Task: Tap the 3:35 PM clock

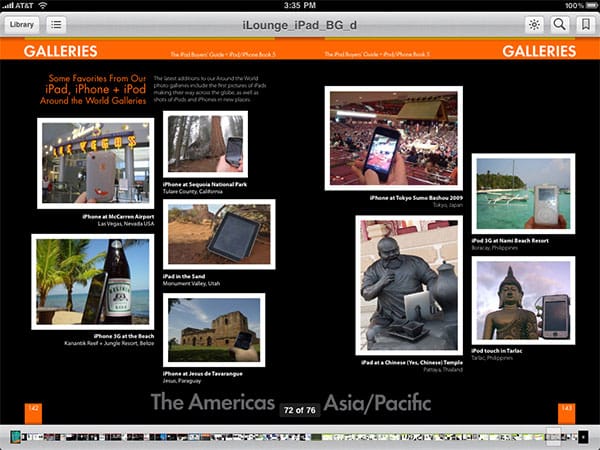Action: 300,5
